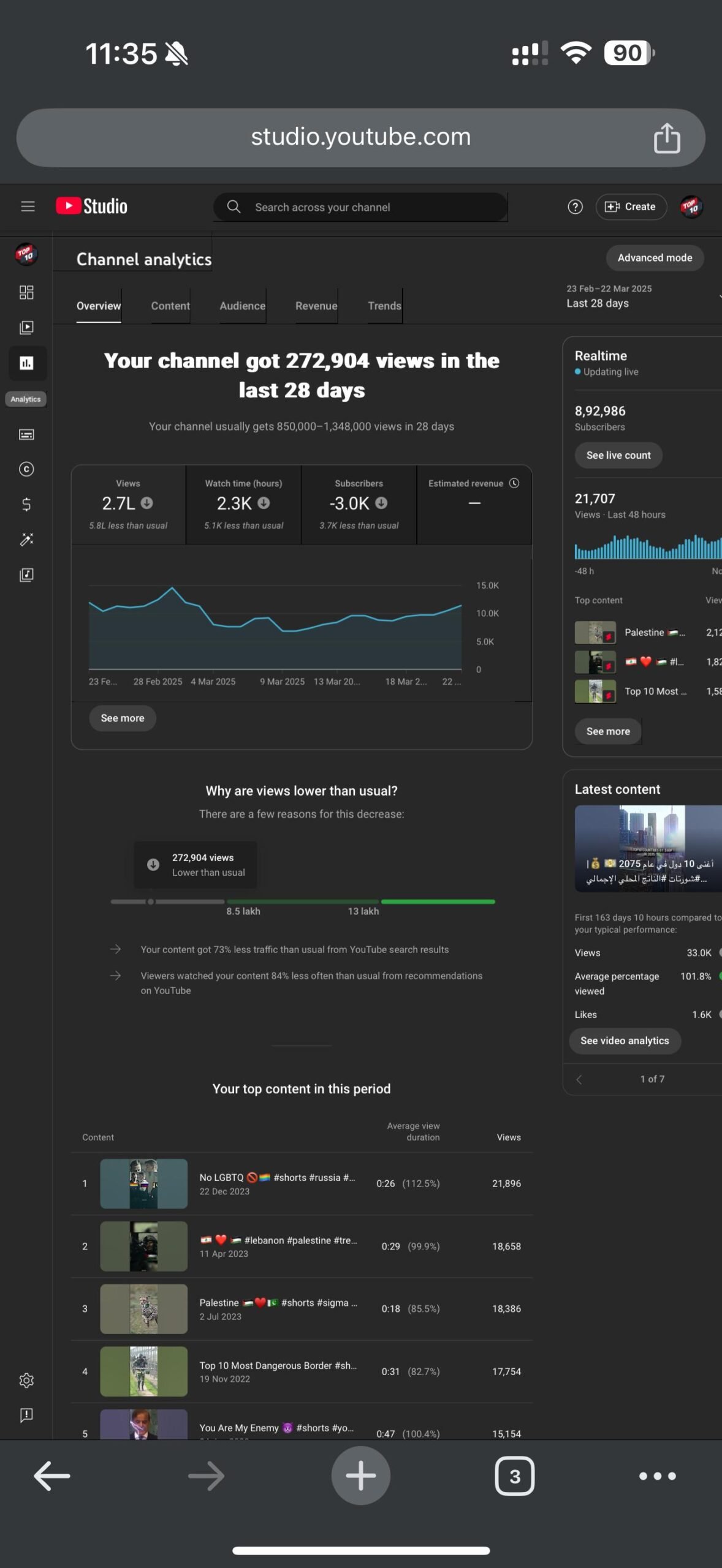
Task: Open the Audio library sidebar icon
Action: tap(26, 575)
